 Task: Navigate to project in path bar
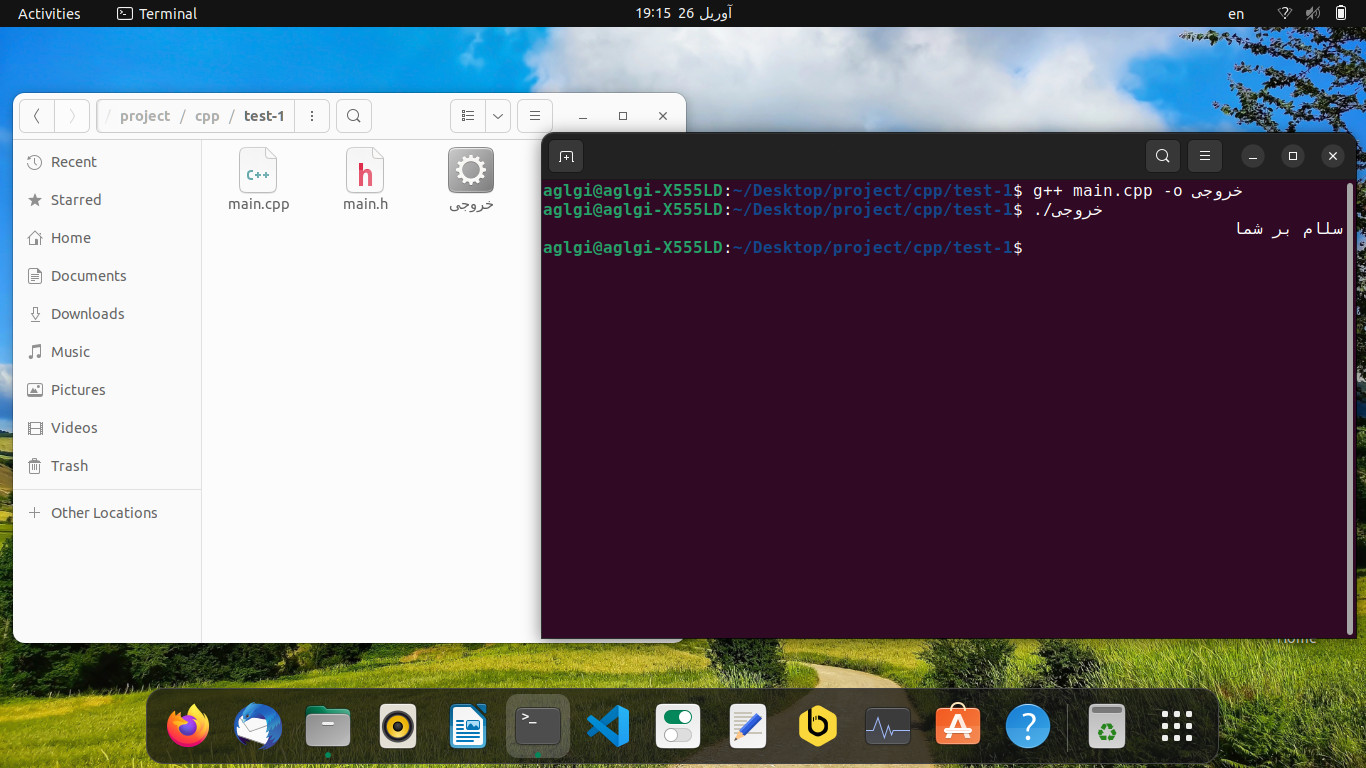(x=145, y=116)
